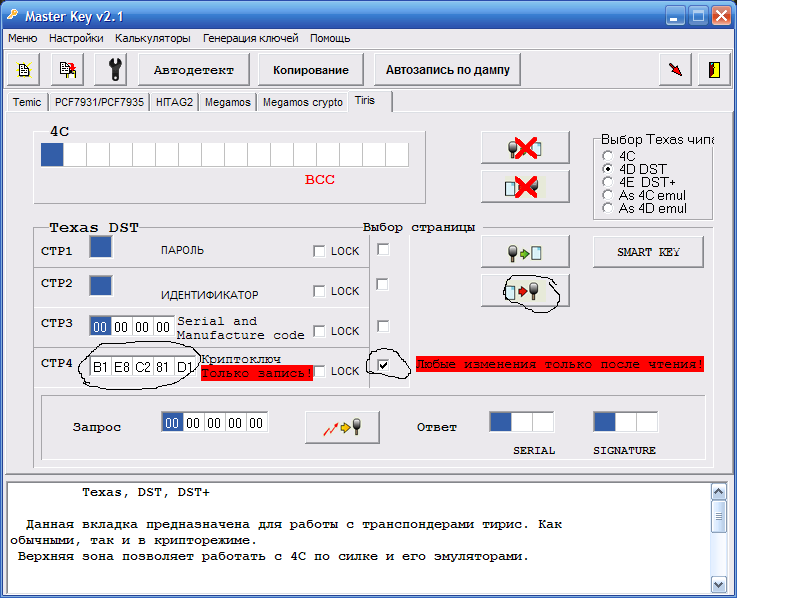Check page selection box for СТР3

[x=383, y=326]
